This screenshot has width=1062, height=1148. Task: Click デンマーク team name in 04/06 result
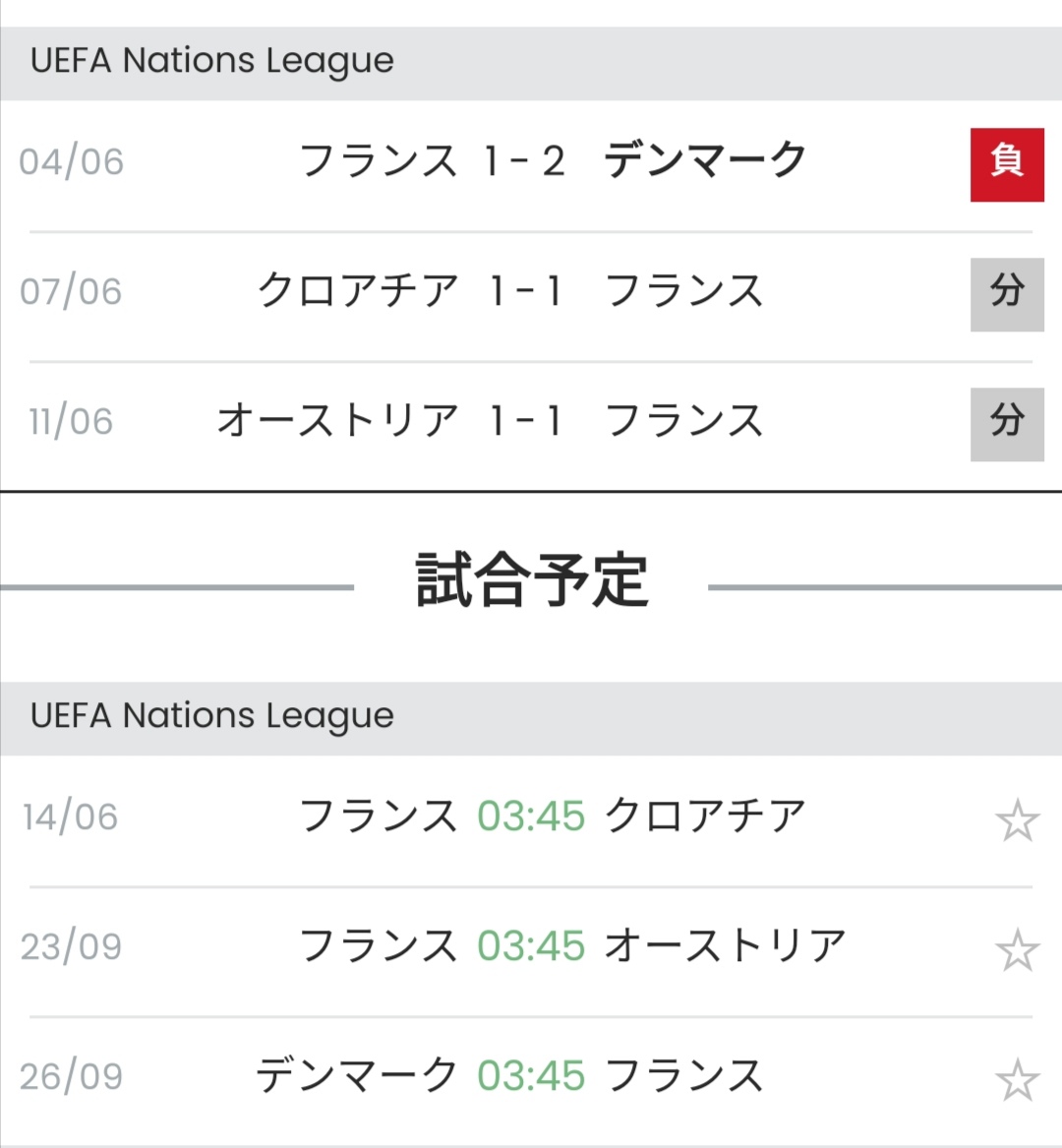705,160
